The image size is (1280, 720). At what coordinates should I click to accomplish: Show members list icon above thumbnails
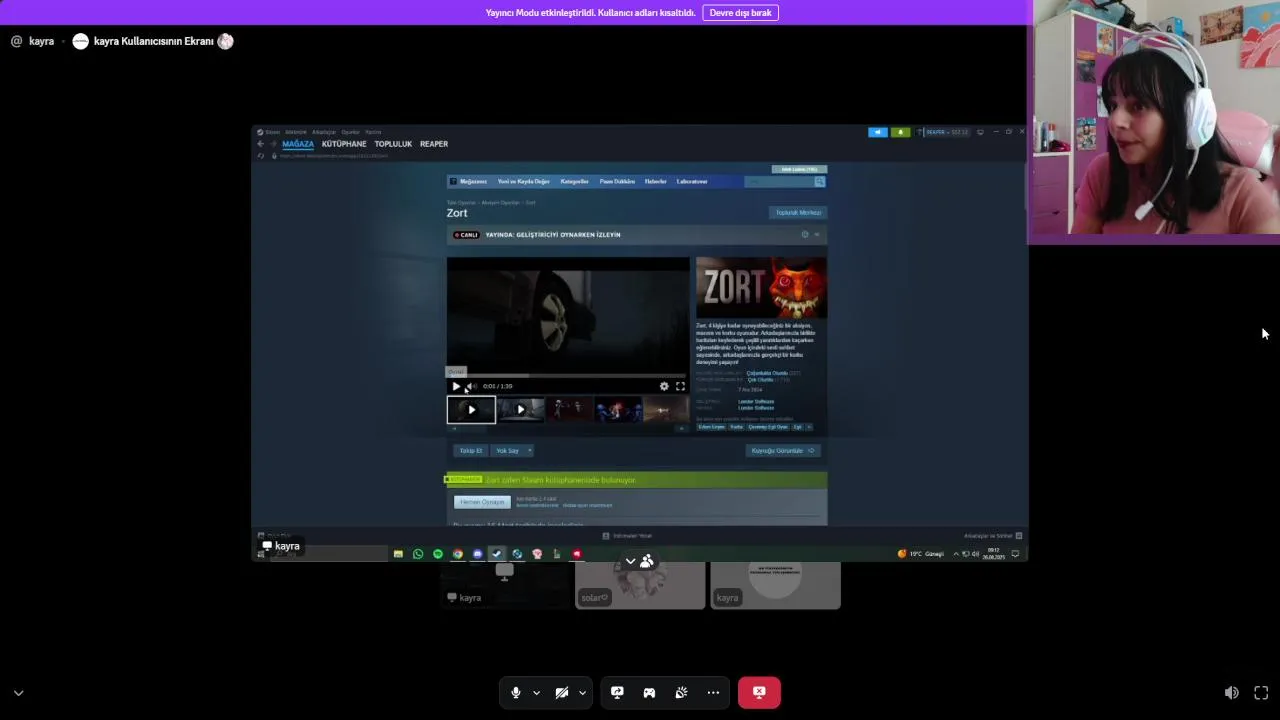point(647,562)
